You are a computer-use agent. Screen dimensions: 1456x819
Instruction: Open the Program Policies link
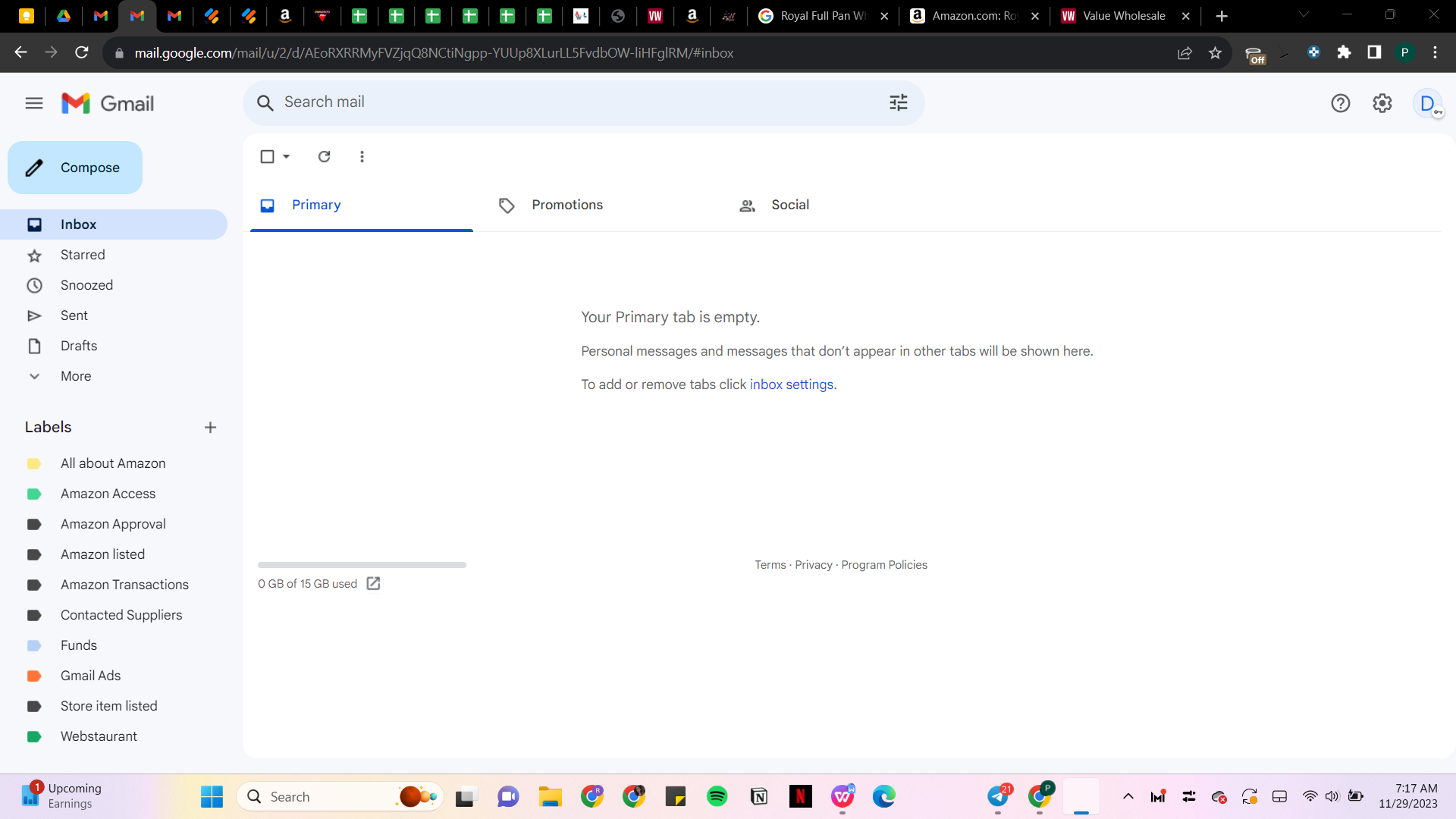point(884,565)
